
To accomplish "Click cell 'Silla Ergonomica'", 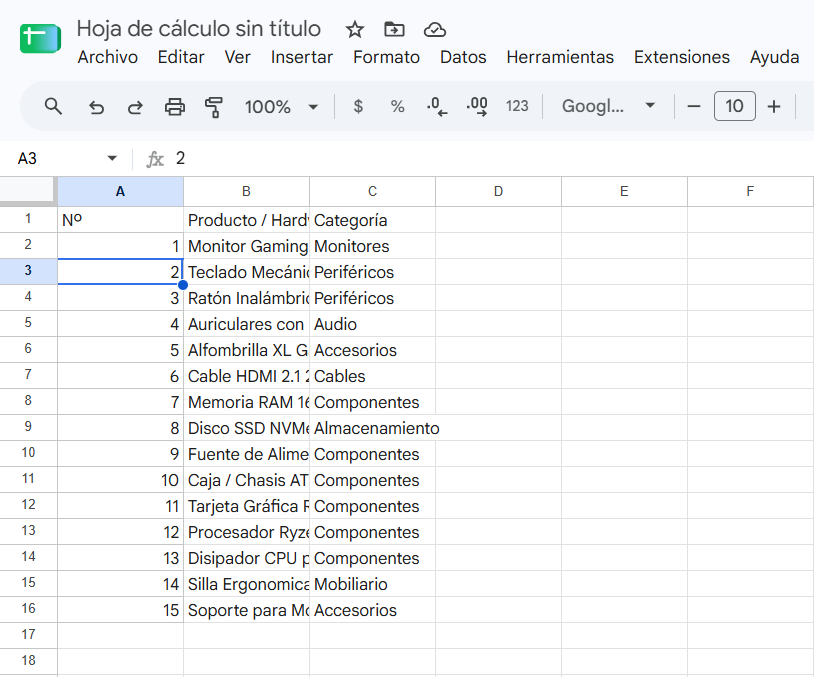I will [247, 584].
